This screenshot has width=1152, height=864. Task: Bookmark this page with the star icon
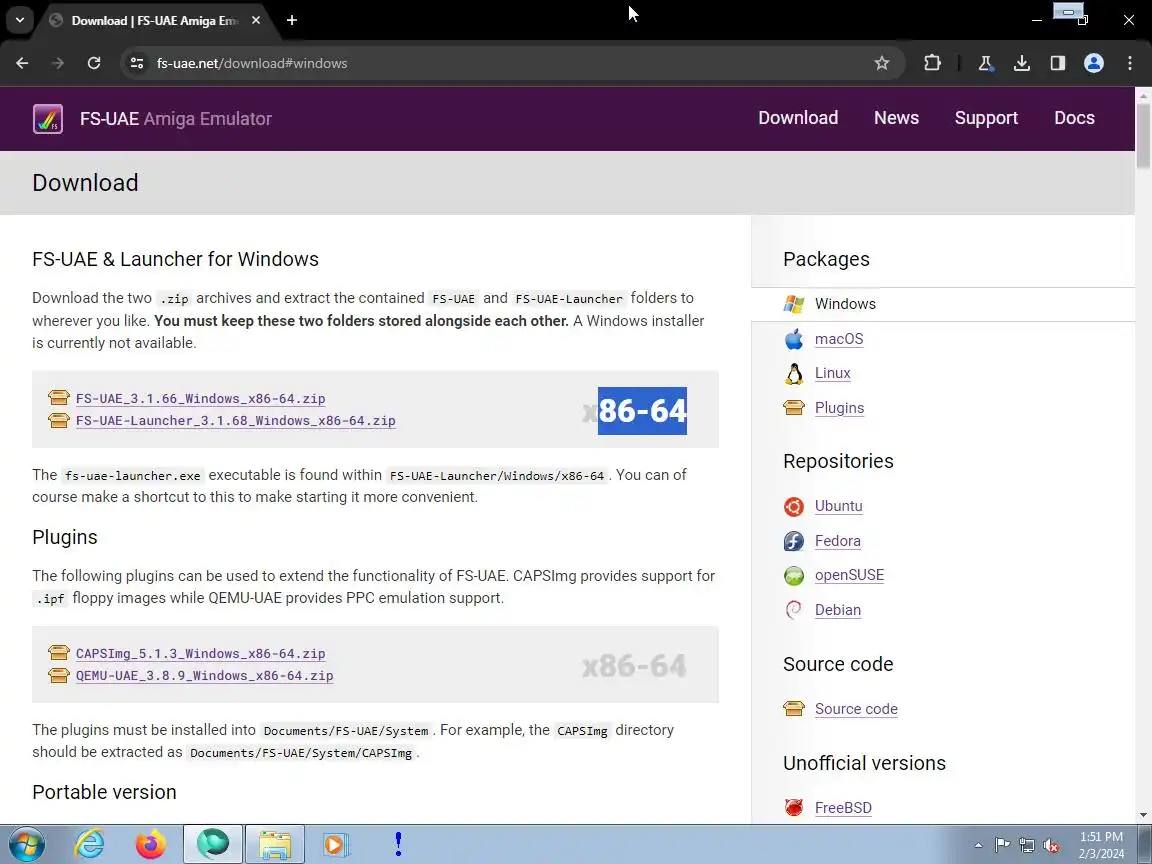[882, 63]
